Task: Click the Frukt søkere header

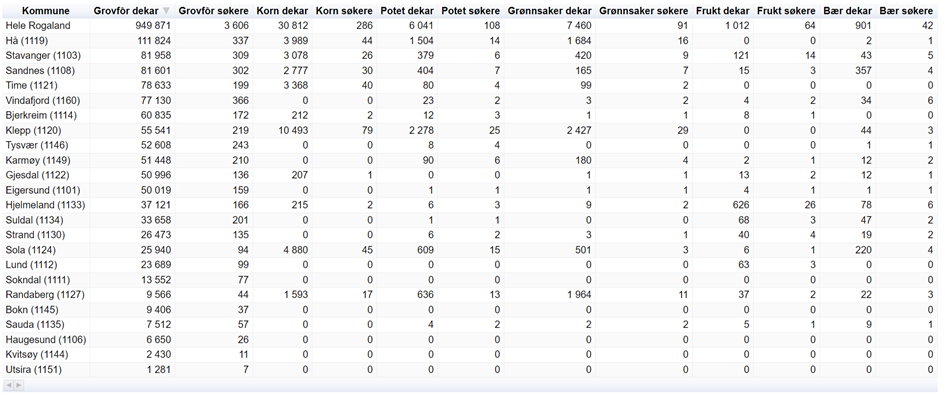Action: [x=786, y=11]
